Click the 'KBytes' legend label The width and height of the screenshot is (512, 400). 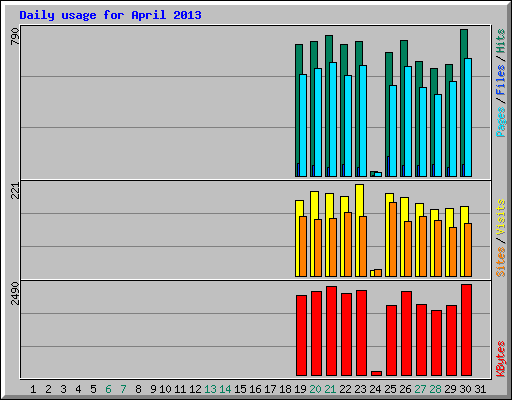point(500,359)
